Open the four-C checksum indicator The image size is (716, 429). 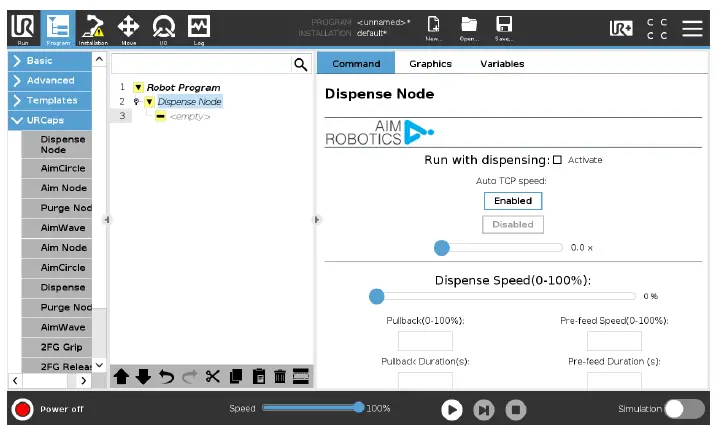657,28
